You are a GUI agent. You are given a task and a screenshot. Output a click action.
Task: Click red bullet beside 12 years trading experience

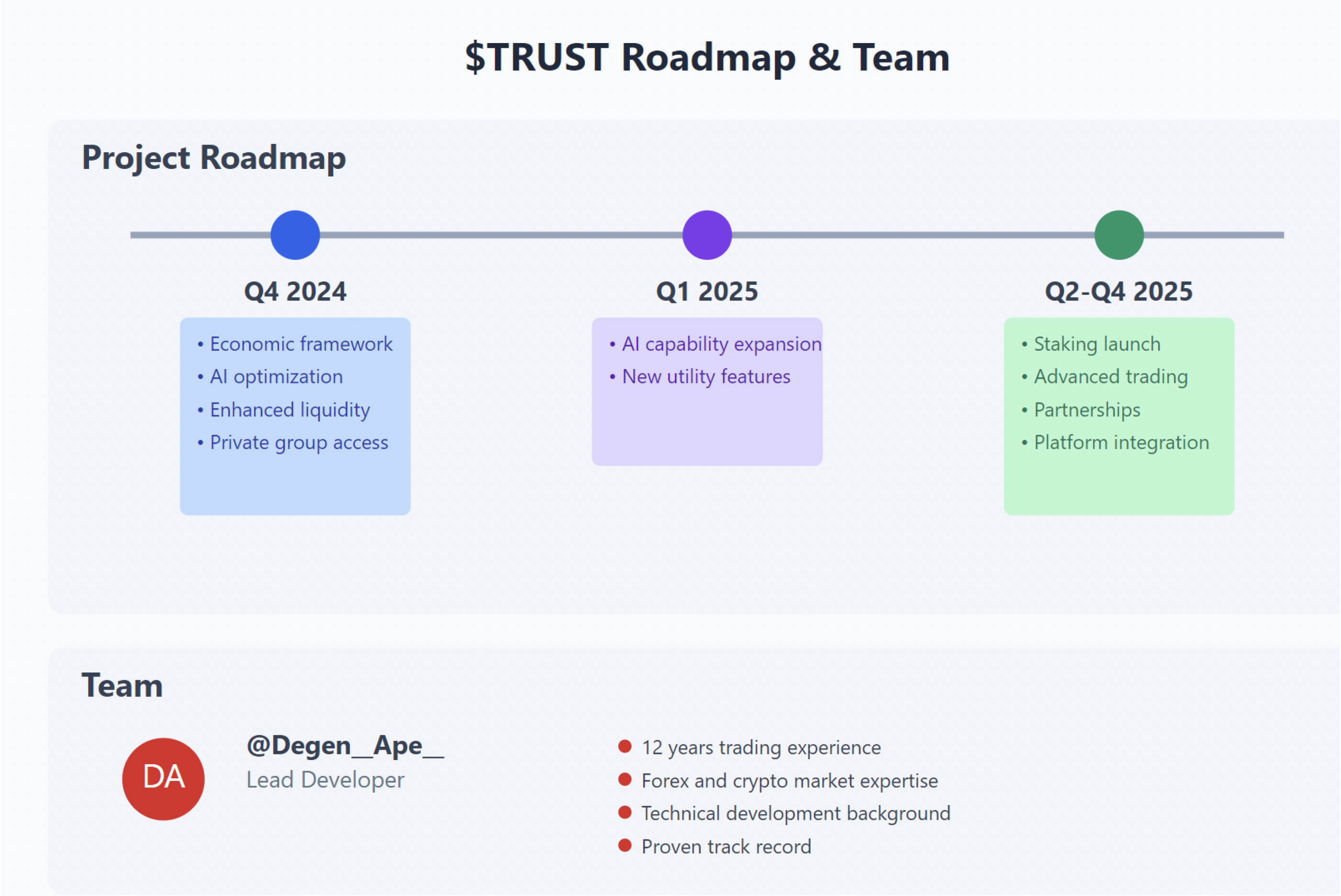point(625,746)
